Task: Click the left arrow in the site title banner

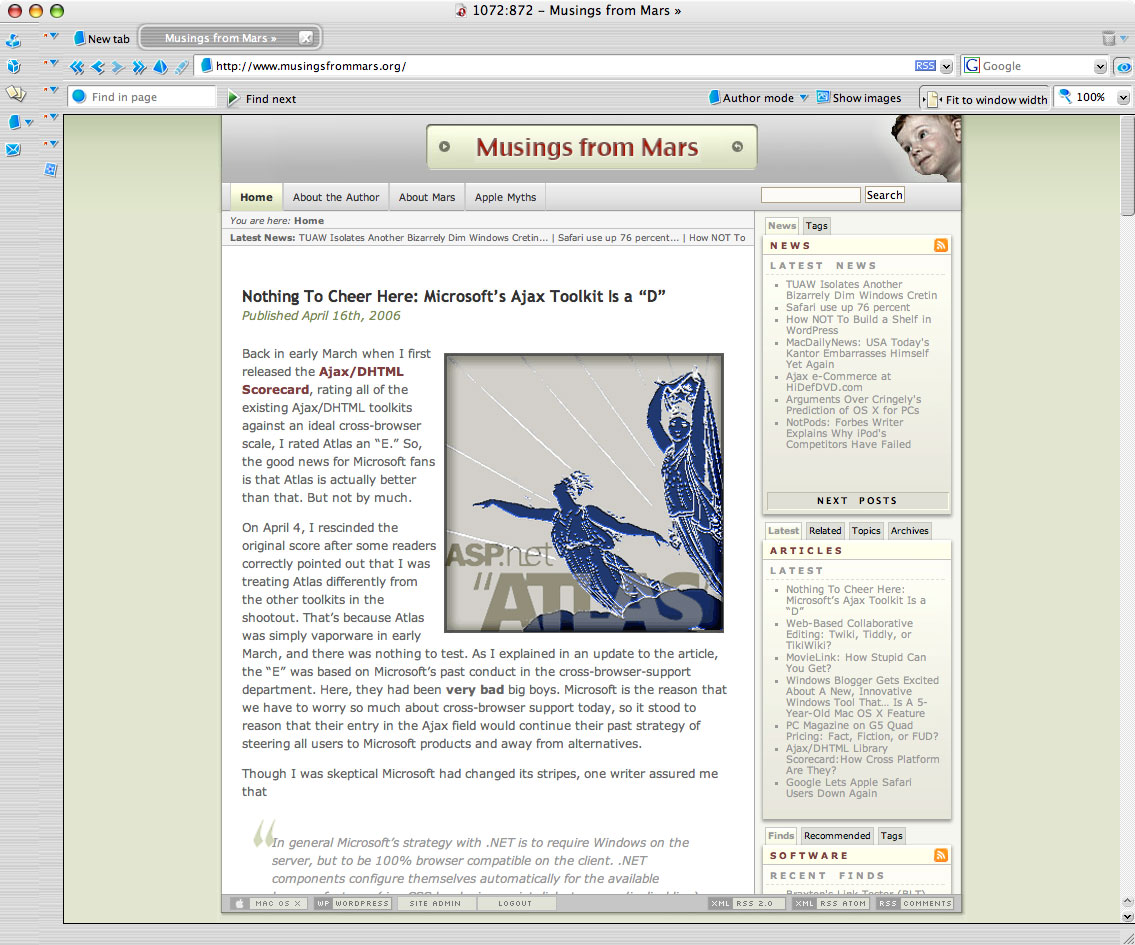Action: (x=444, y=147)
